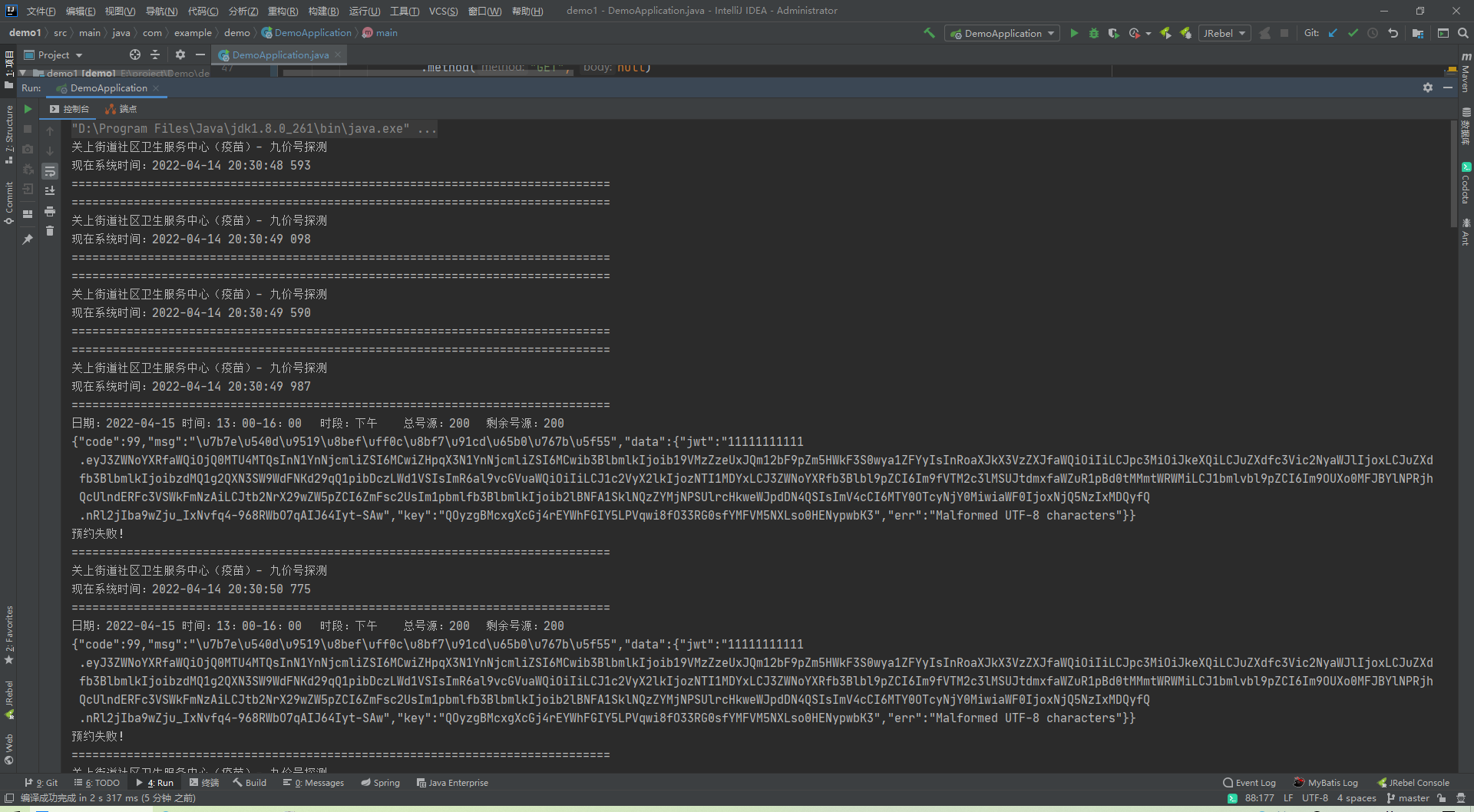This screenshot has width=1474, height=812.
Task: Run with coverage via the shield icon
Action: point(1113,33)
